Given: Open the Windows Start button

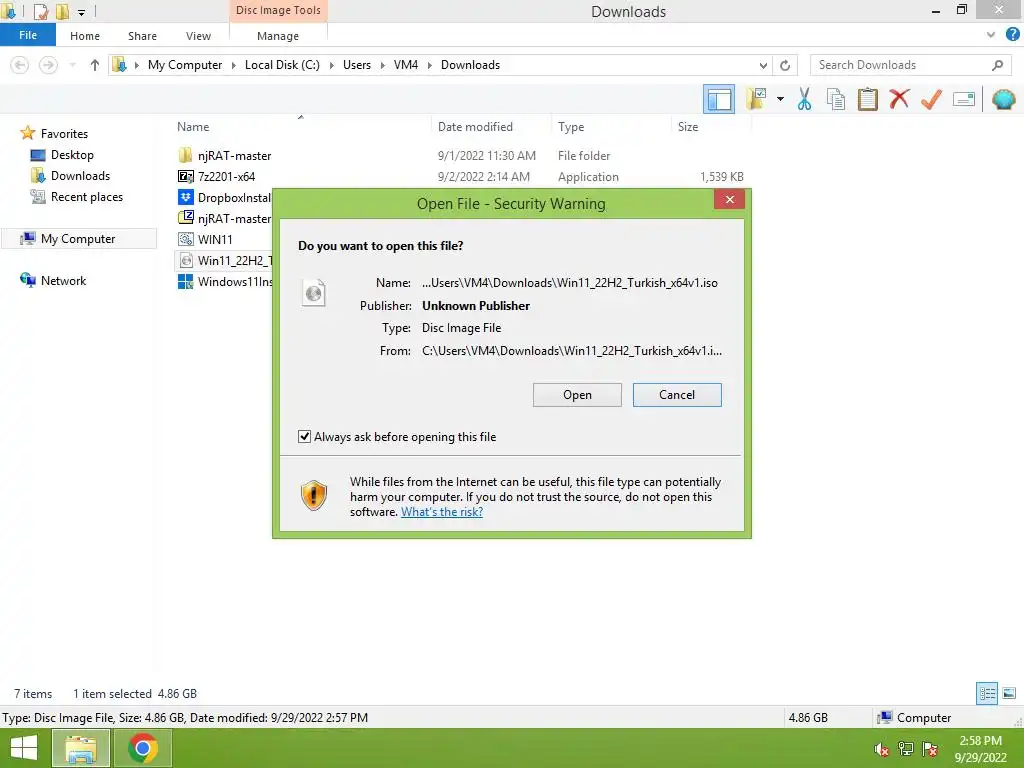Looking at the screenshot, I should click(x=24, y=748).
